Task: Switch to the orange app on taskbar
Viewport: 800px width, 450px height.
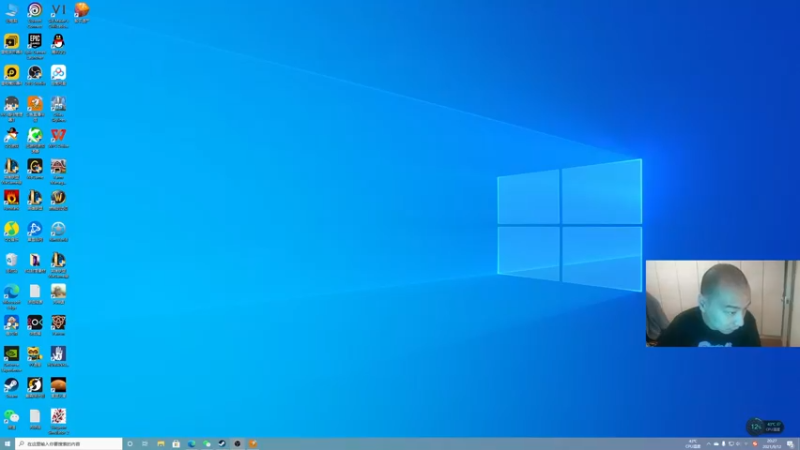Action: 253,444
